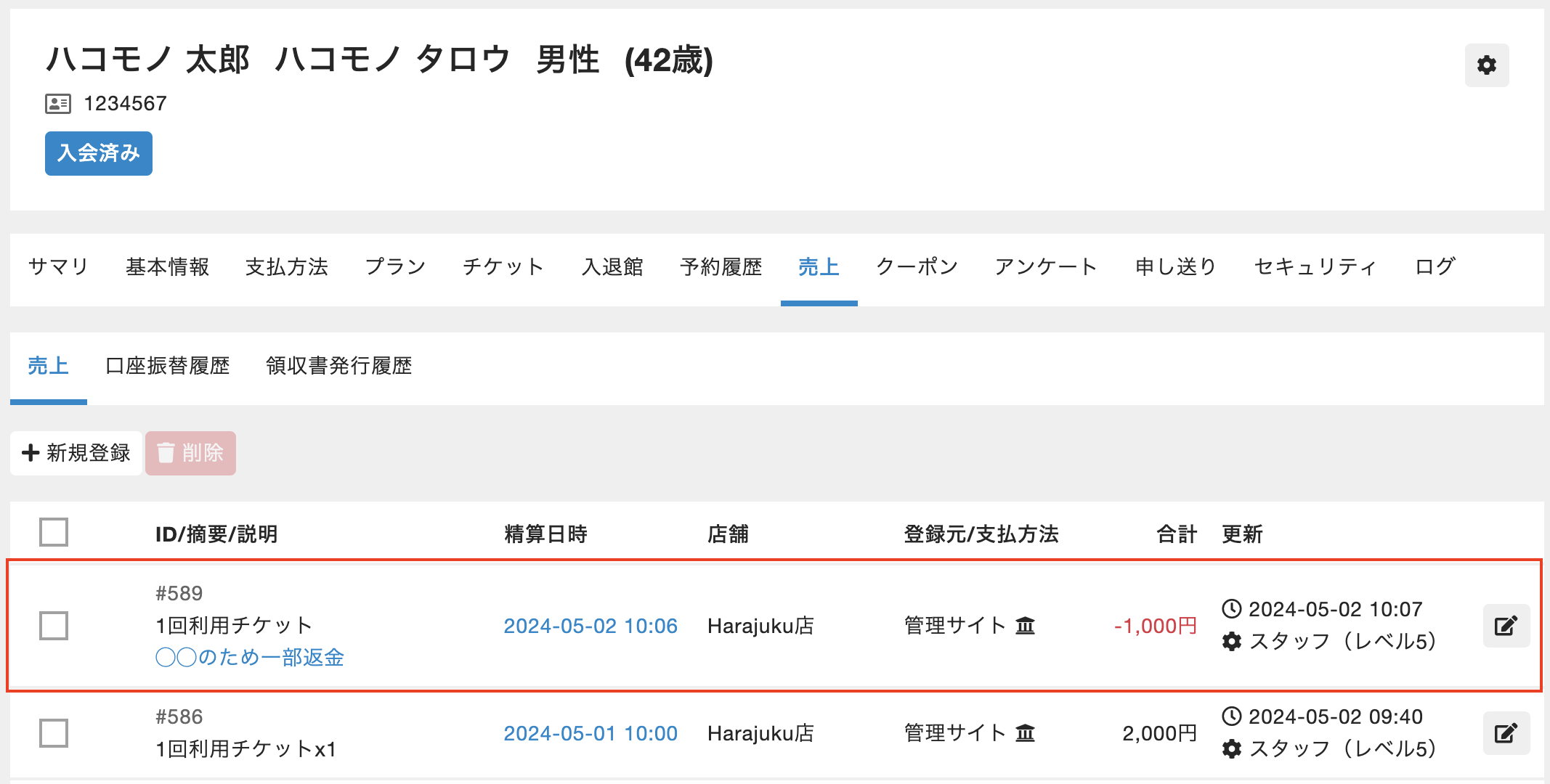The image size is (1550, 784).
Task: Click the plus icon for 新規登録
Action: point(31,453)
